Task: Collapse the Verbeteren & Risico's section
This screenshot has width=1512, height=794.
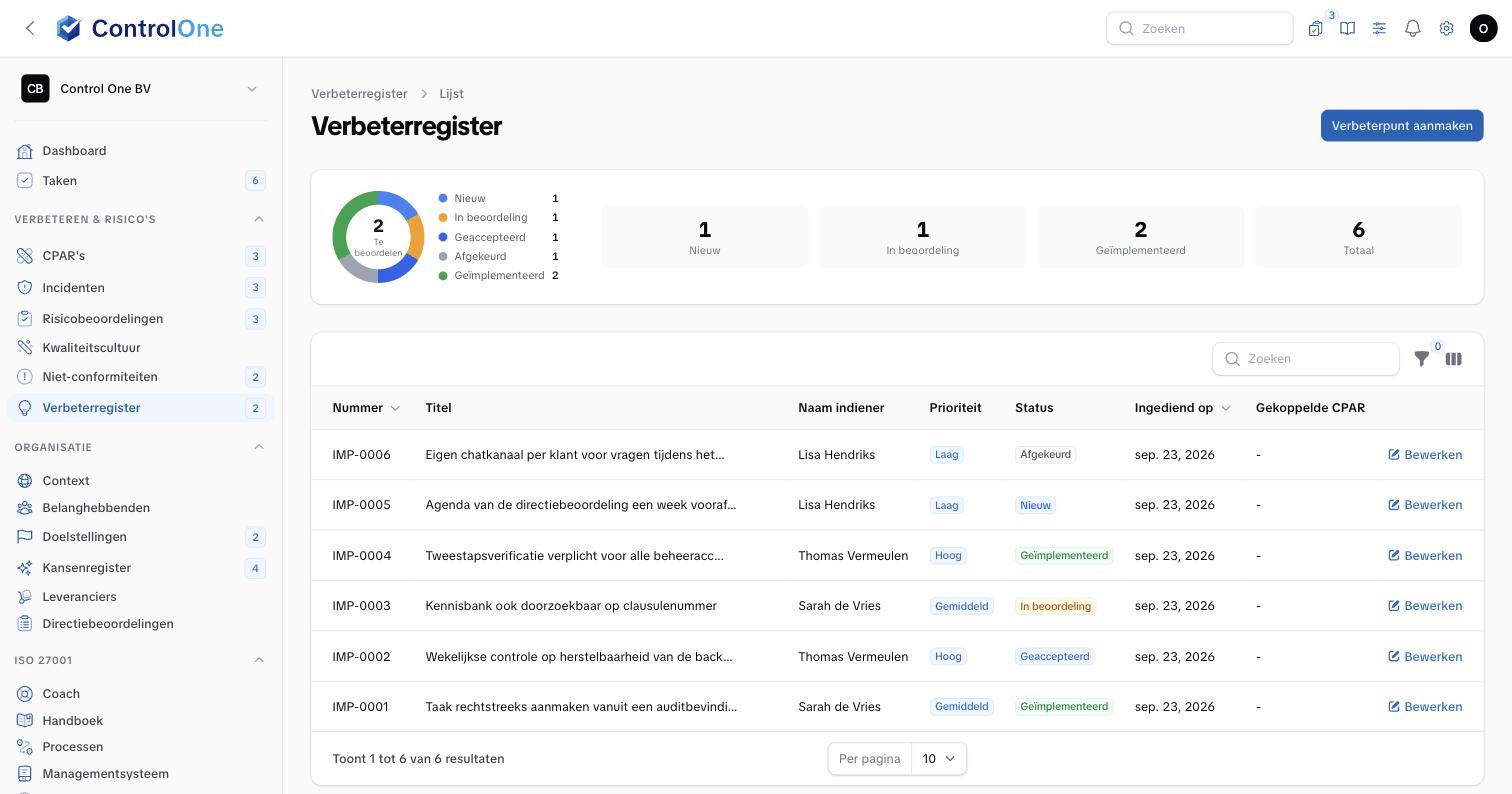Action: pyautogui.click(x=259, y=219)
